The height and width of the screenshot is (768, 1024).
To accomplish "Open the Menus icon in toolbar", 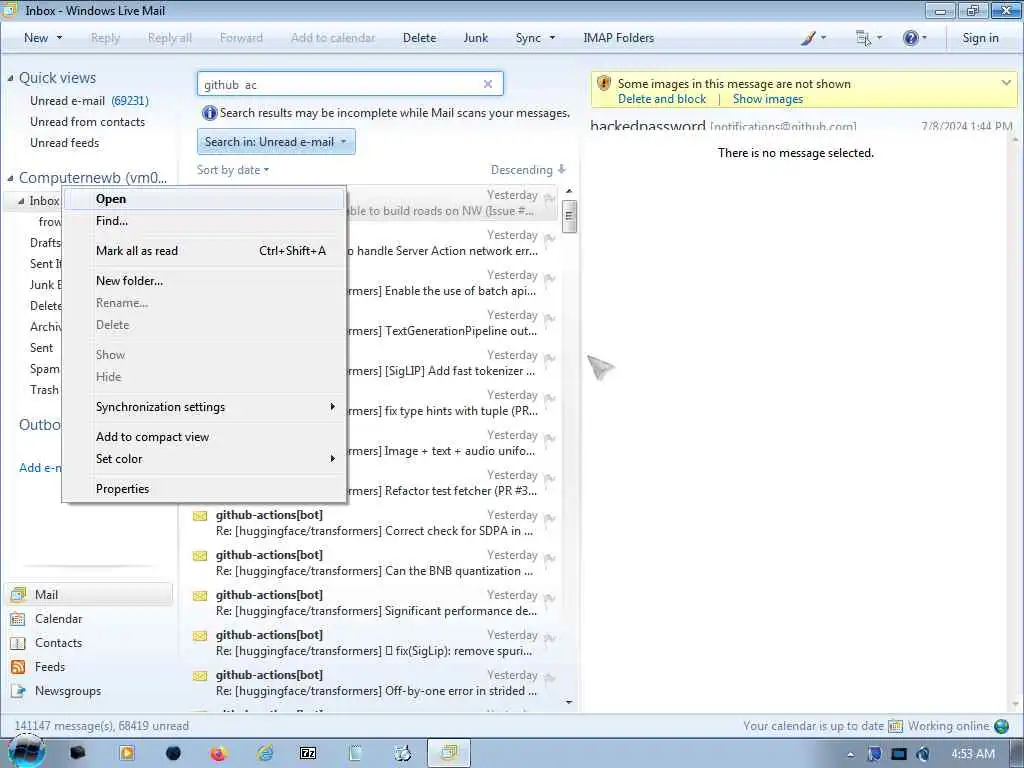I will [863, 38].
